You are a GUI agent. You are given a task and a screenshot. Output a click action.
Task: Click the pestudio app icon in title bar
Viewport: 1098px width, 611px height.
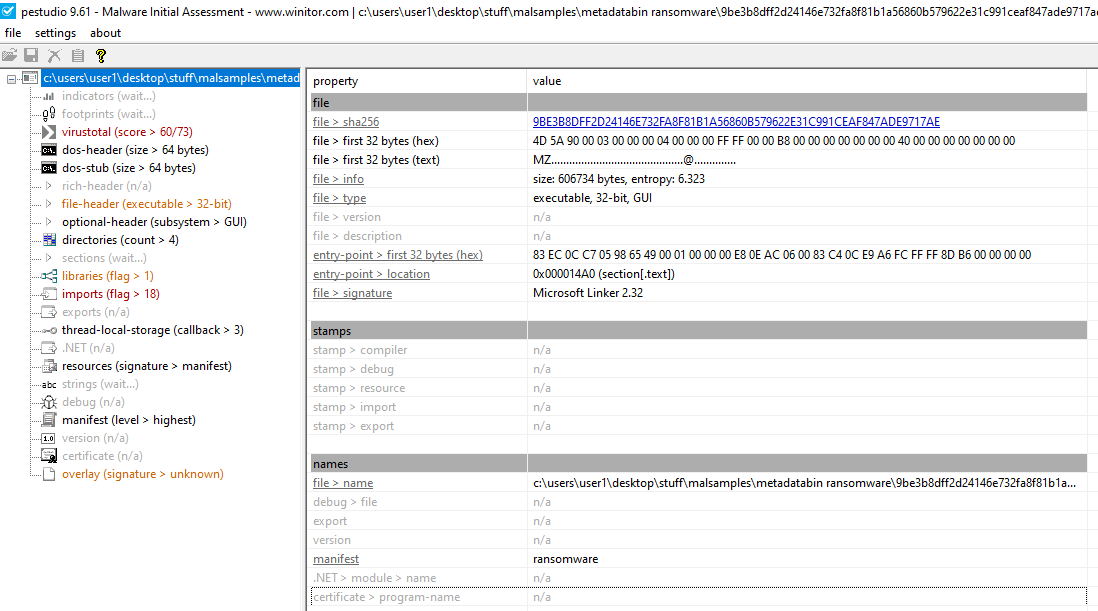coord(8,11)
